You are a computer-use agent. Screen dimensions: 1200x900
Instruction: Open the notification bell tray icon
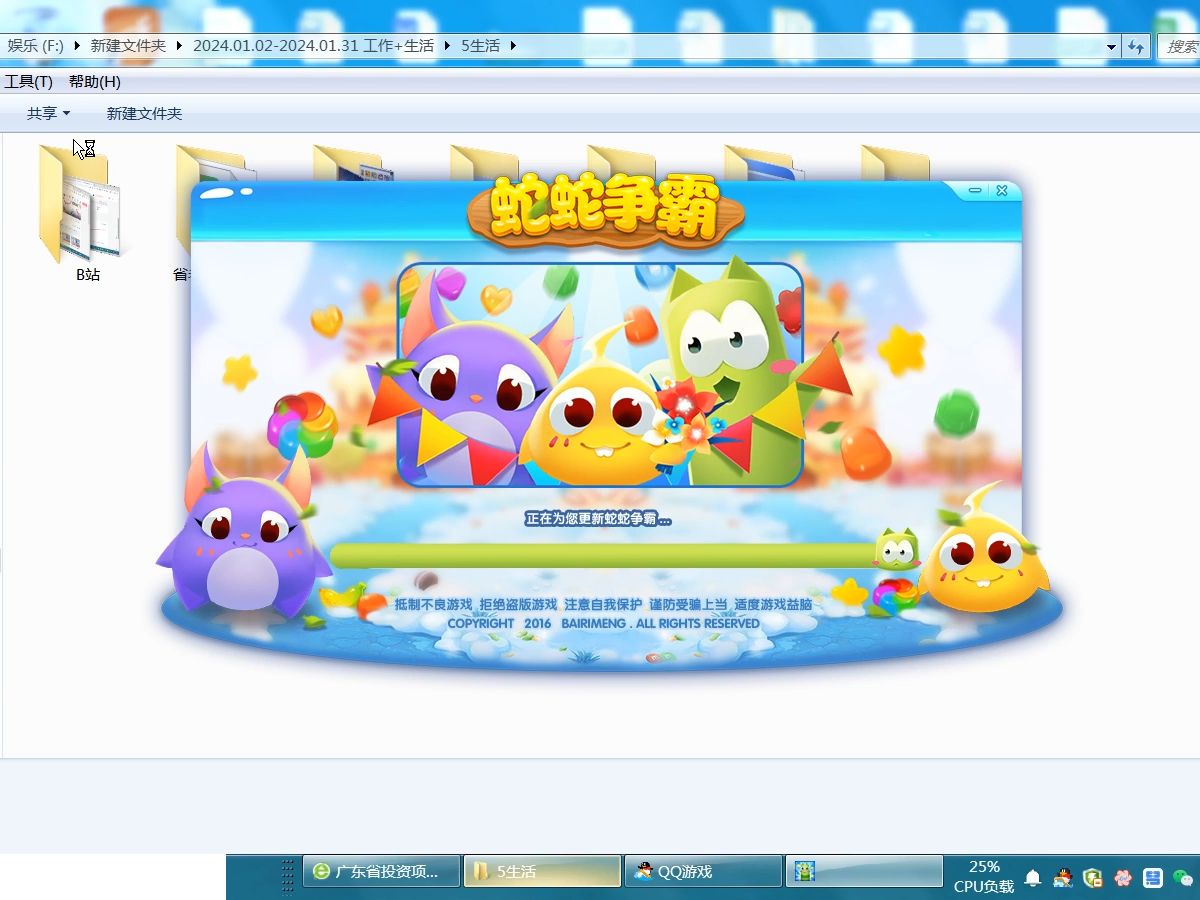(1033, 878)
